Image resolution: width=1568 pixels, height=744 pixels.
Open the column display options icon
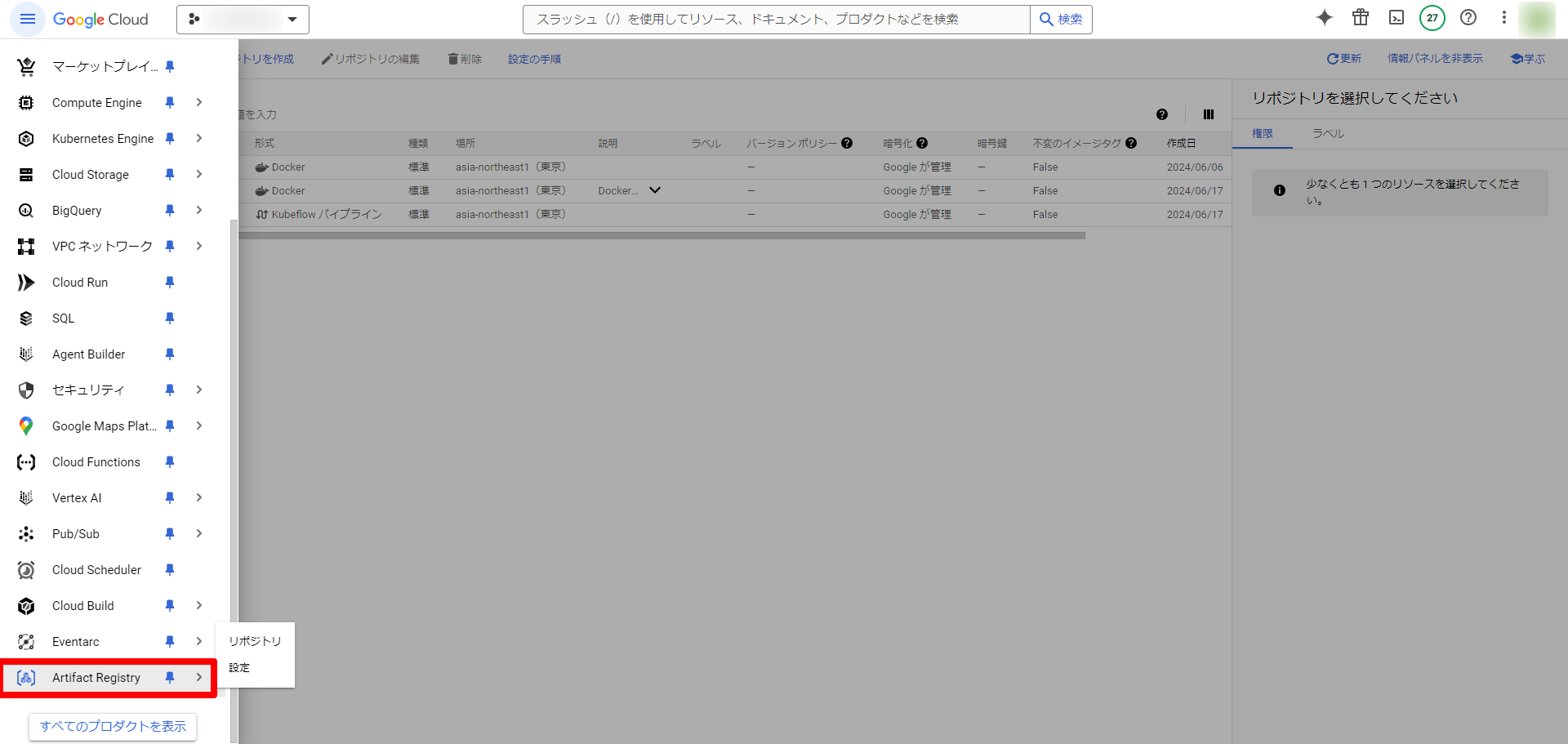(1208, 114)
